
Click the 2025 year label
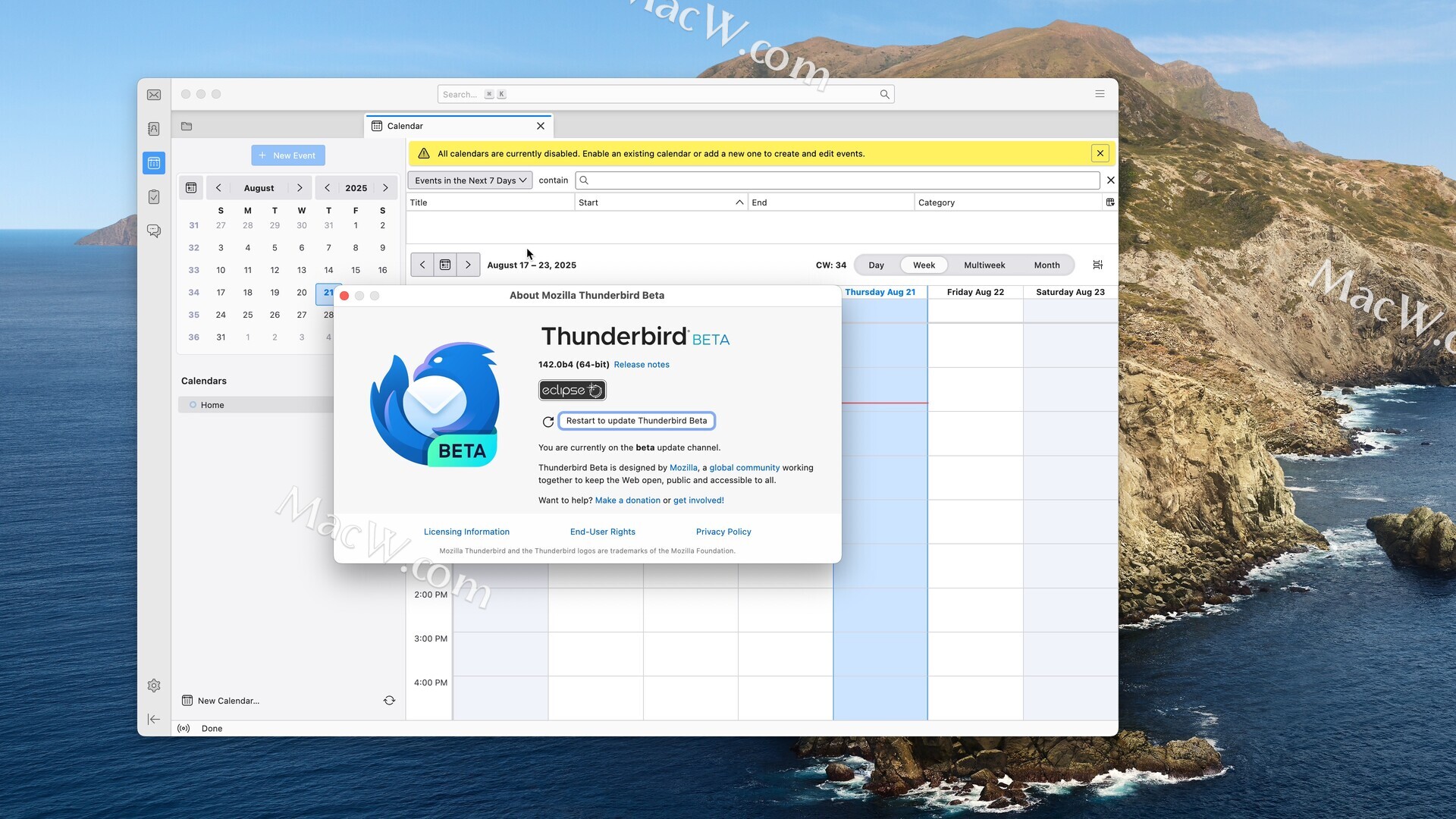[356, 188]
